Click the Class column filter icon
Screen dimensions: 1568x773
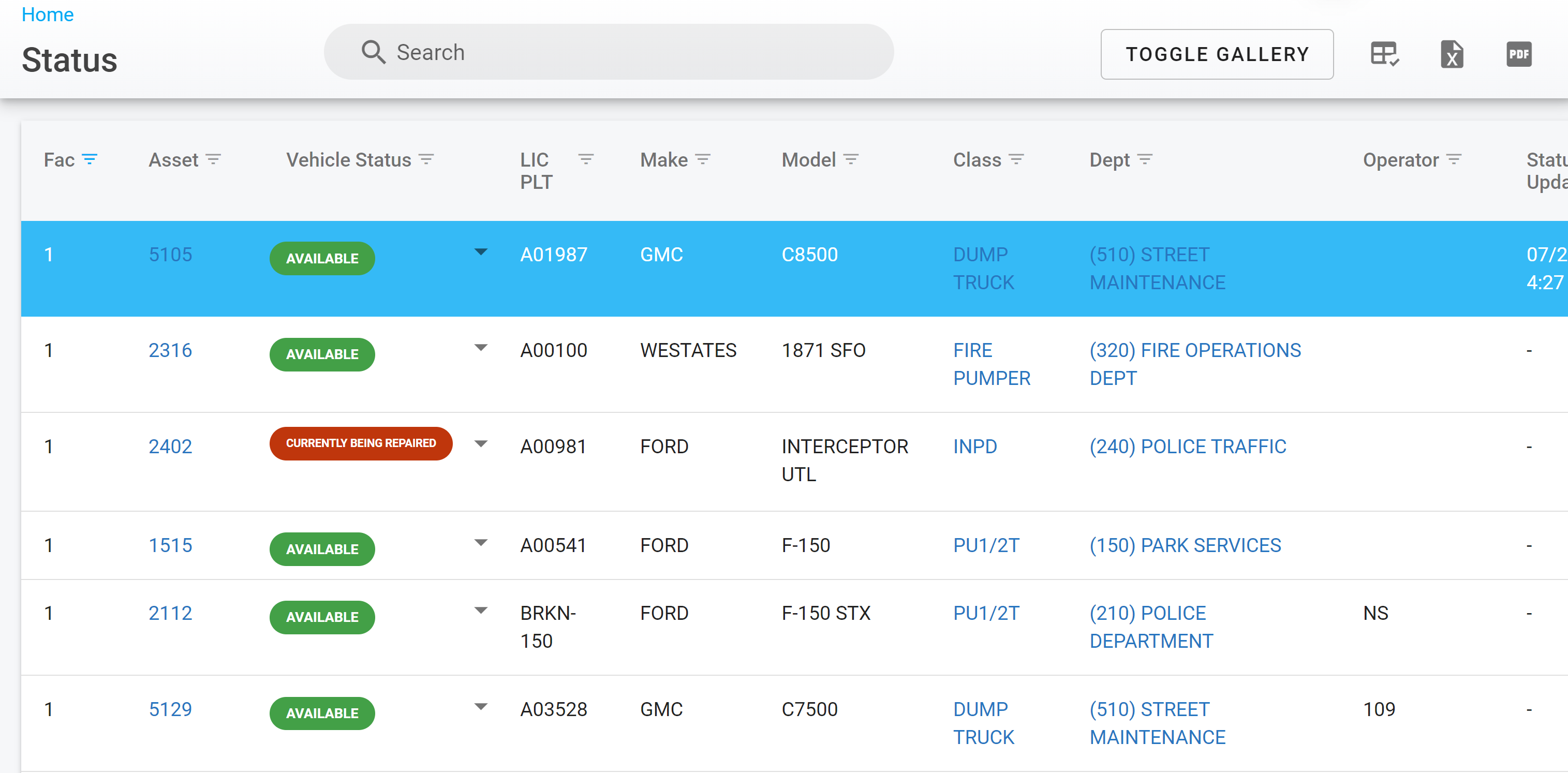(1016, 159)
